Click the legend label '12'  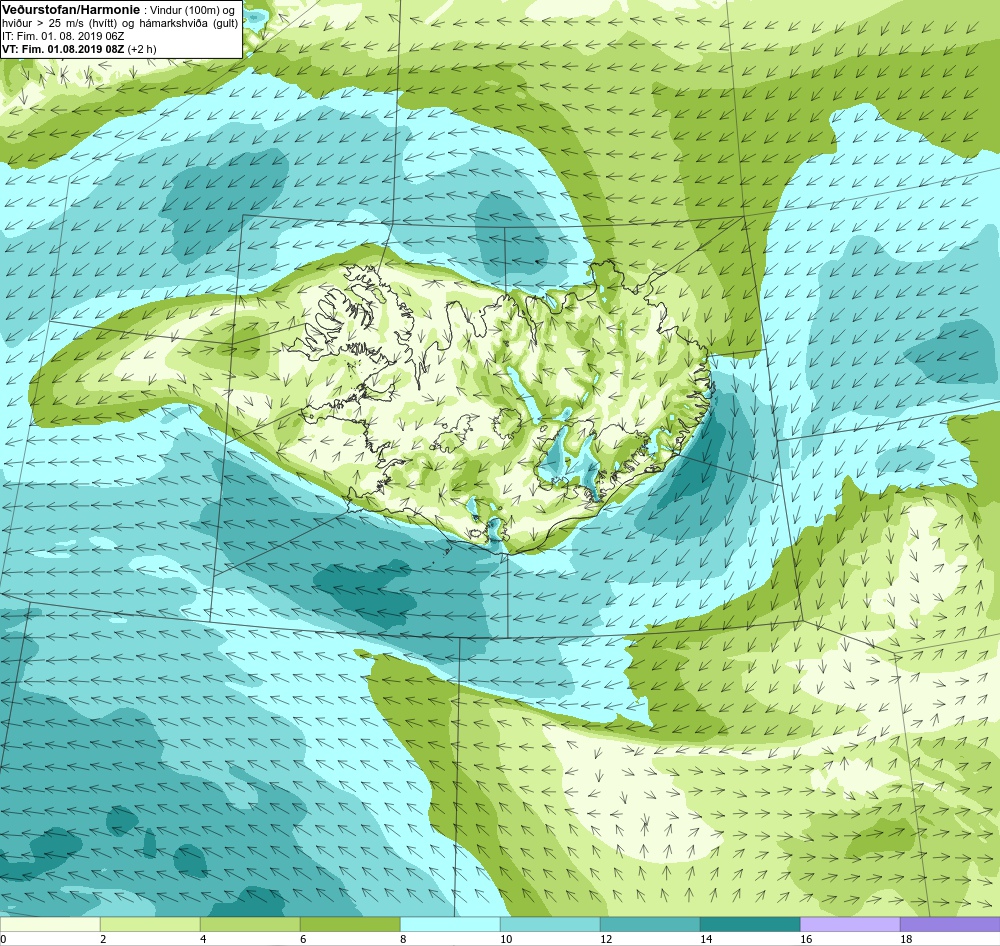tap(606, 939)
